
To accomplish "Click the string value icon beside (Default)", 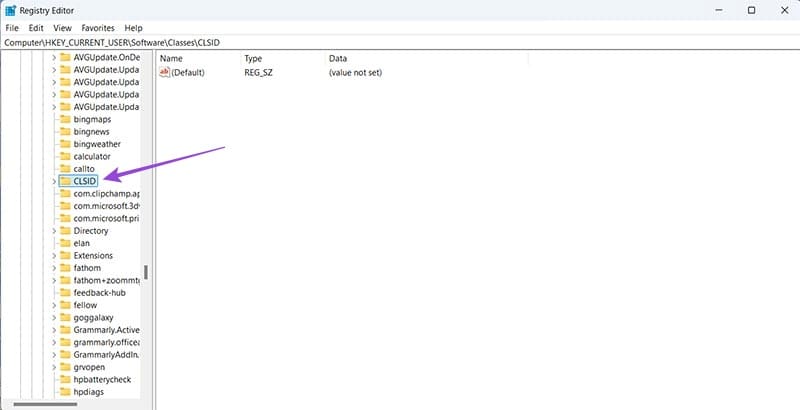I will [x=164, y=72].
